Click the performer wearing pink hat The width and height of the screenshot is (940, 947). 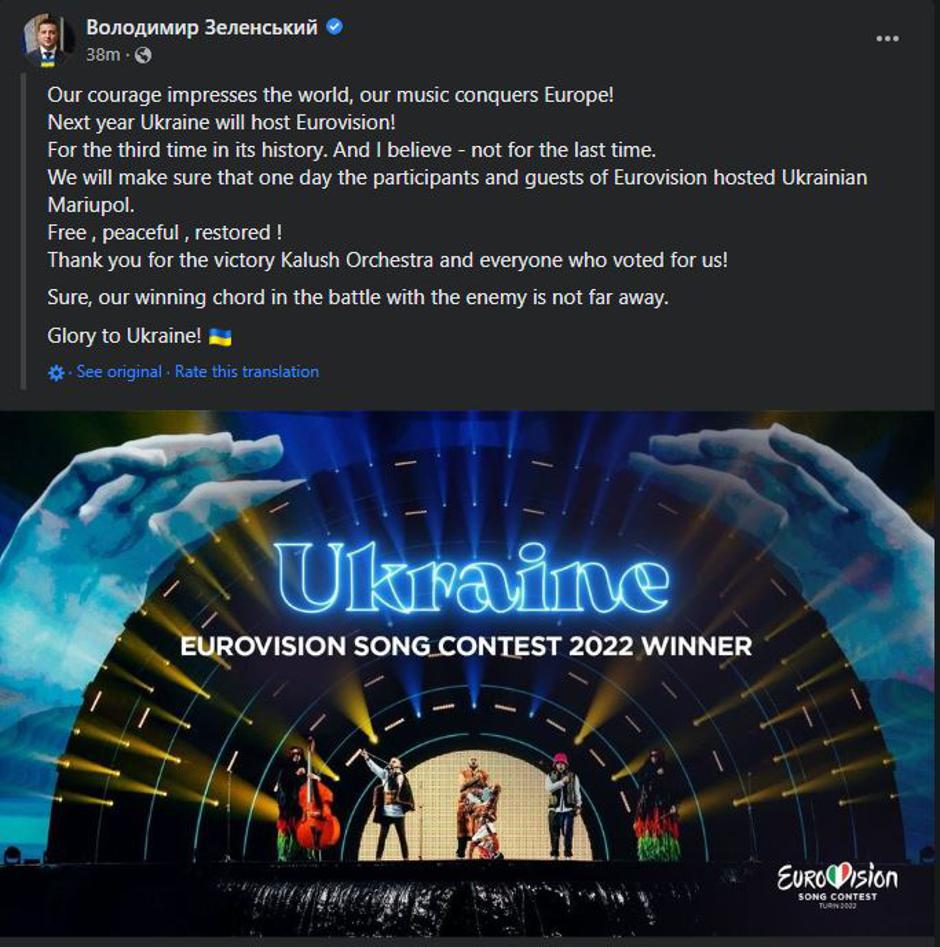pyautogui.click(x=561, y=800)
